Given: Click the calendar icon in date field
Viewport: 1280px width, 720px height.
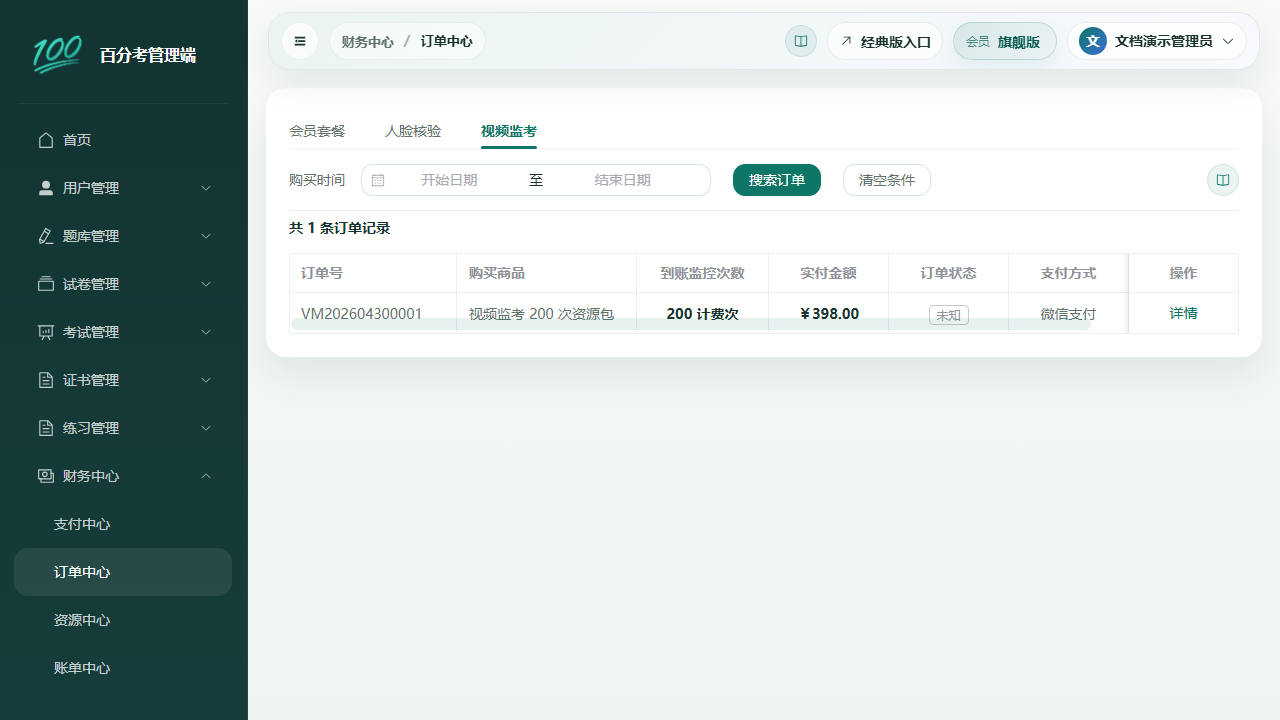Looking at the screenshot, I should point(378,180).
